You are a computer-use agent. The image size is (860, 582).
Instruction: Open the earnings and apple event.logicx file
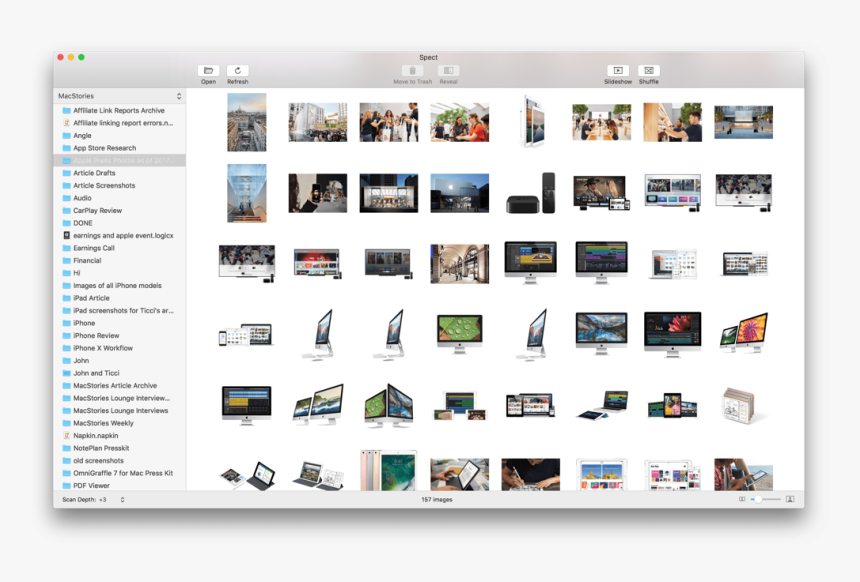(x=117, y=235)
